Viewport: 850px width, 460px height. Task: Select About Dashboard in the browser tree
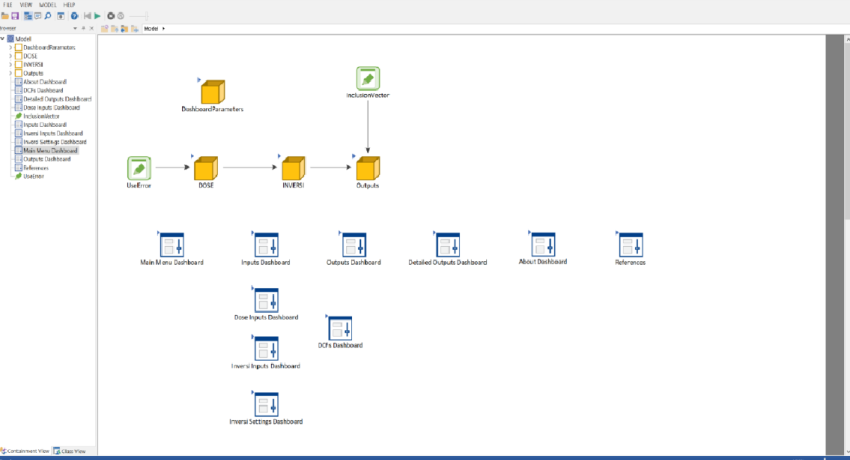(44, 82)
